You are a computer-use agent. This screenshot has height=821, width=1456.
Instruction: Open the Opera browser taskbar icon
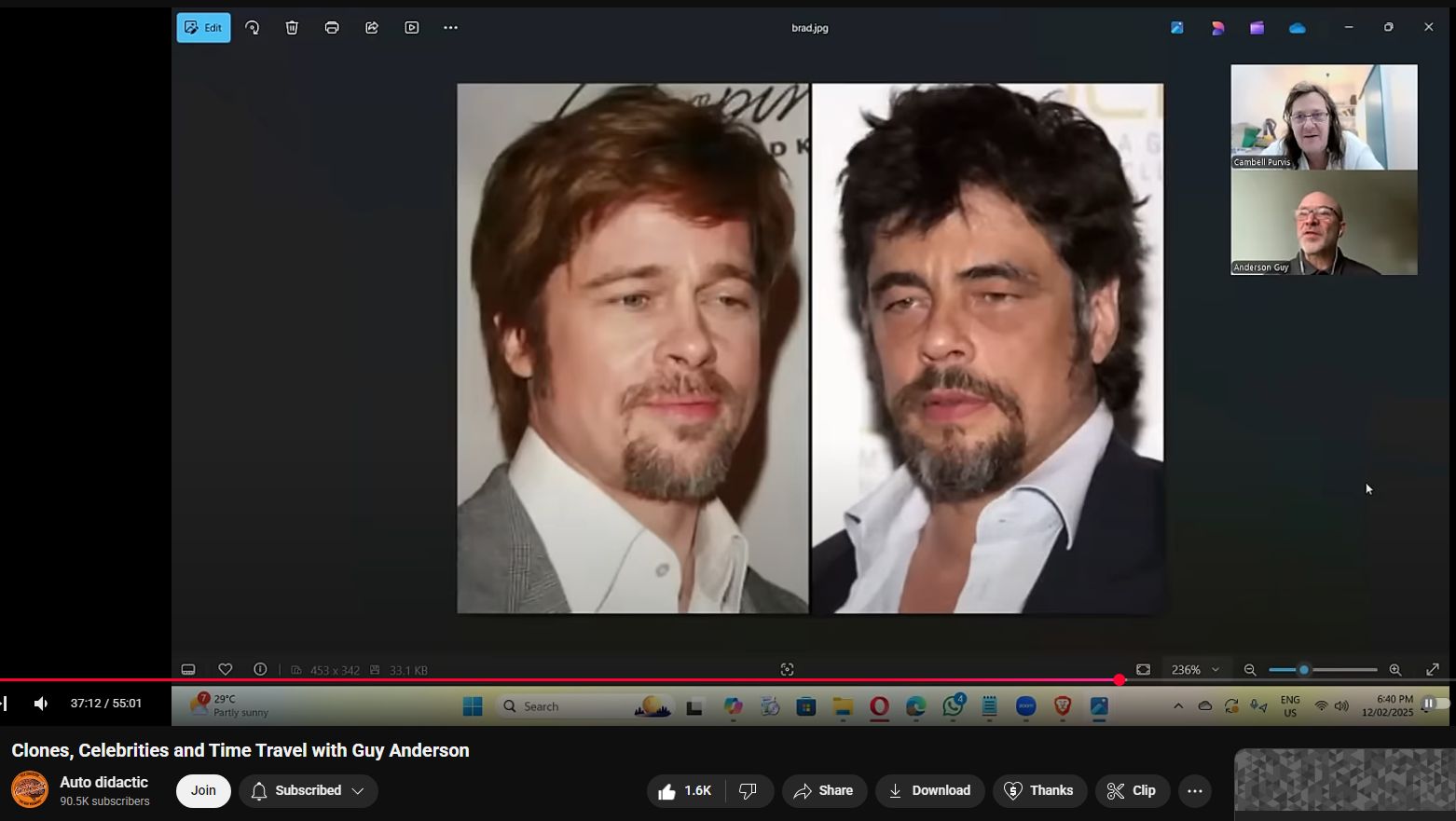(x=879, y=707)
